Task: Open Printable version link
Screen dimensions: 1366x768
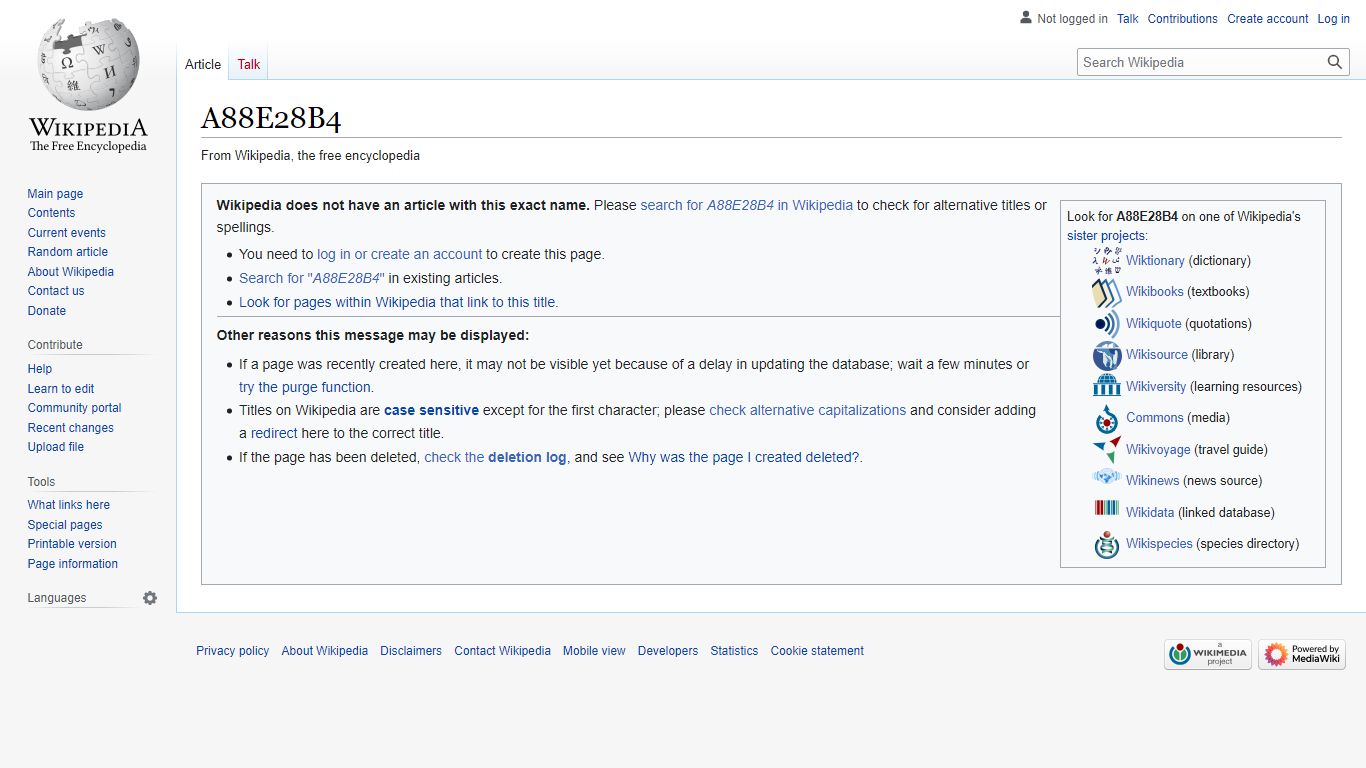Action: click(72, 544)
